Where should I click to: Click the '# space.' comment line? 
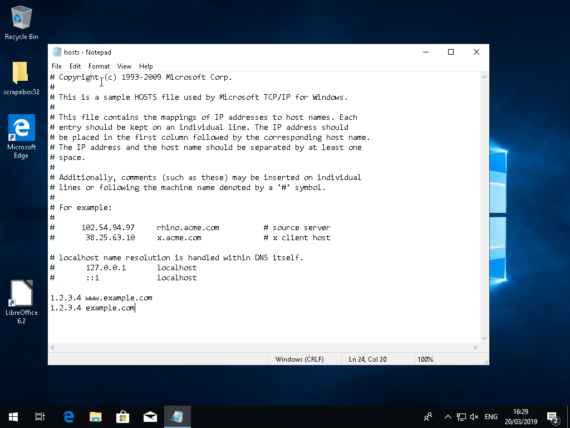click(67, 157)
